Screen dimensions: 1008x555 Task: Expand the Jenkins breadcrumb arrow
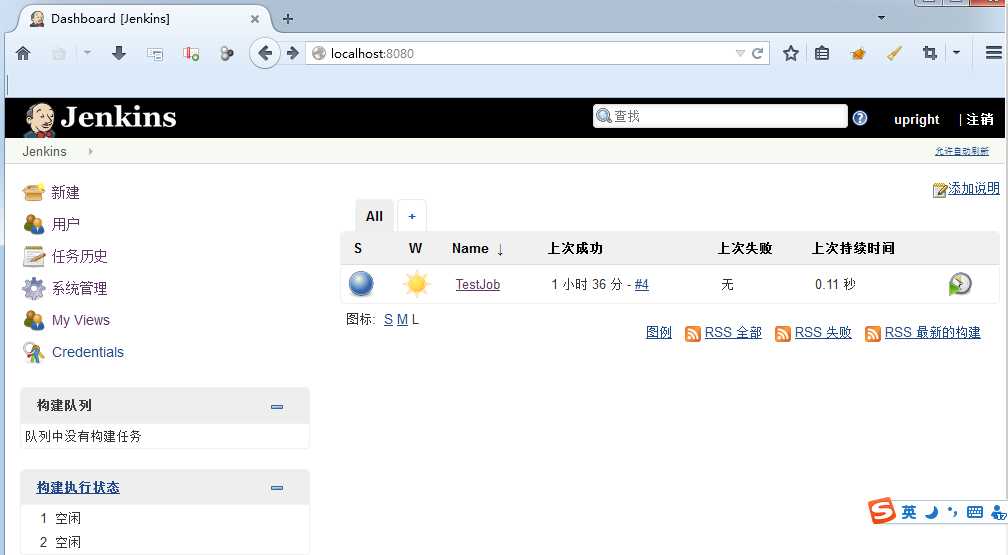coord(91,151)
